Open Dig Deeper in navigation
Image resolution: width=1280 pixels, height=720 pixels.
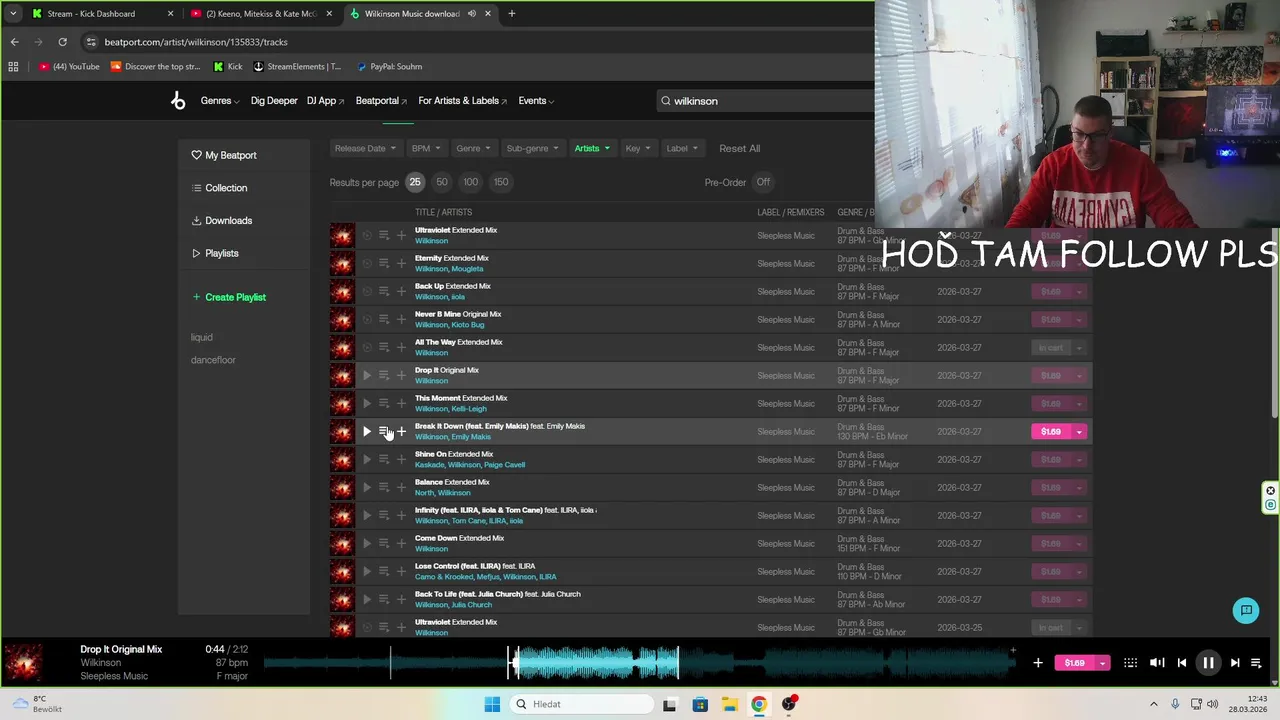click(x=274, y=101)
